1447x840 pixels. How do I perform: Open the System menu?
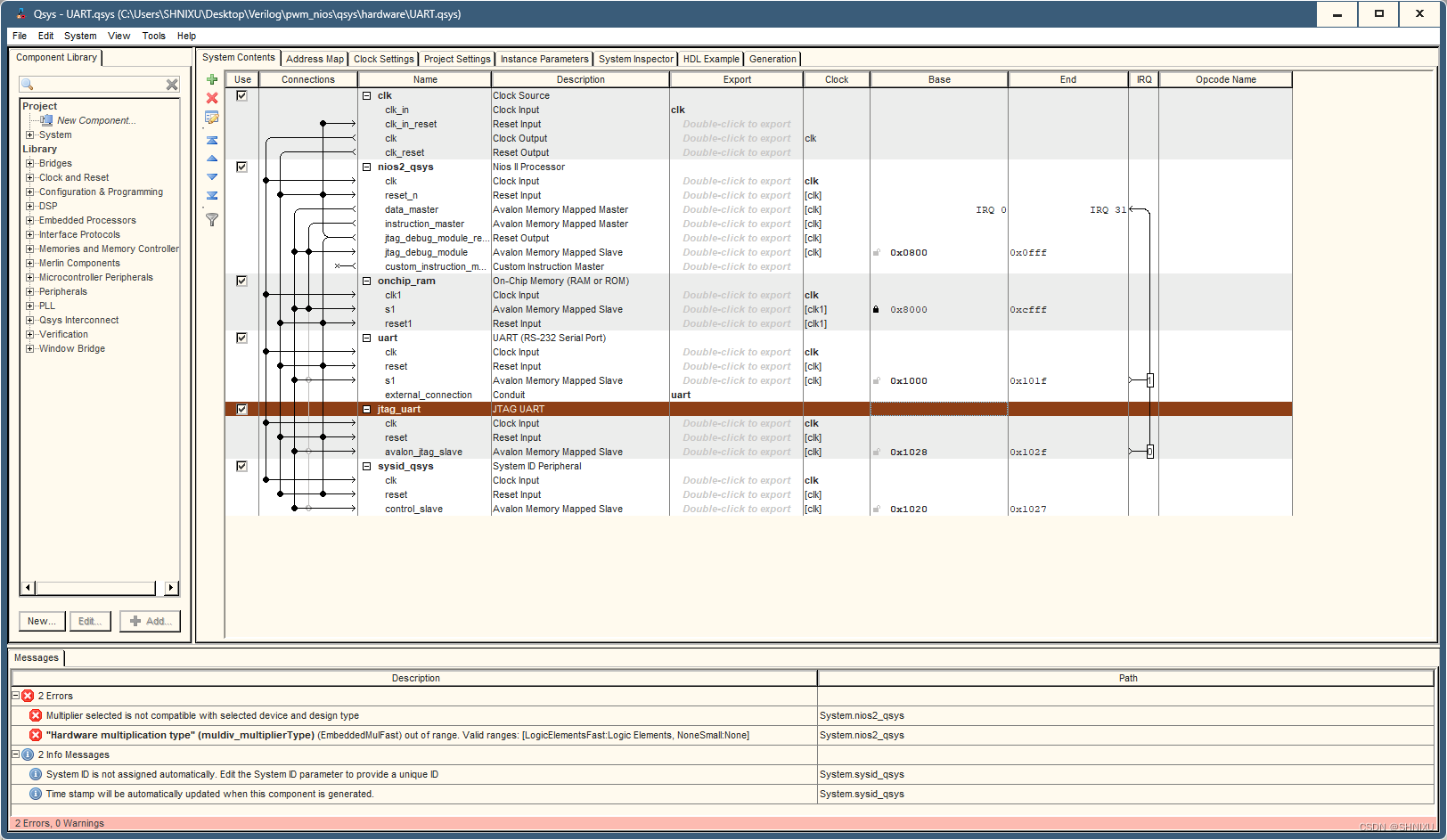click(x=80, y=36)
